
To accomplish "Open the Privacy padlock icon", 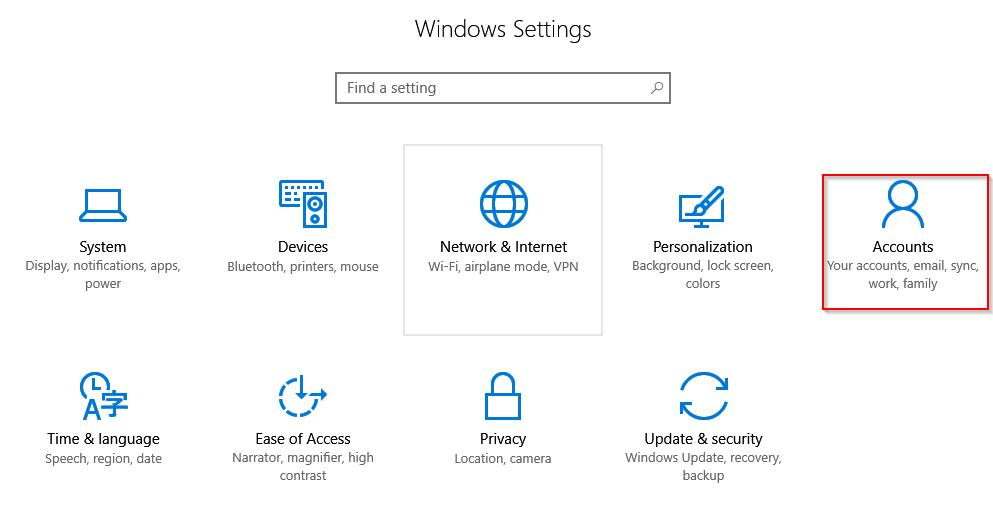I will (503, 396).
